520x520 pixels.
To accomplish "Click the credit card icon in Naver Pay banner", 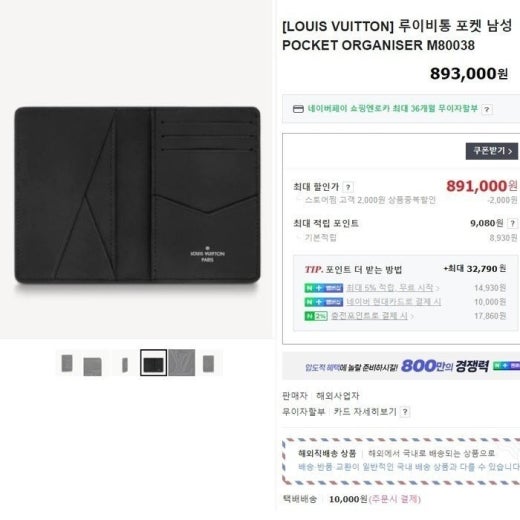I will coord(298,109).
